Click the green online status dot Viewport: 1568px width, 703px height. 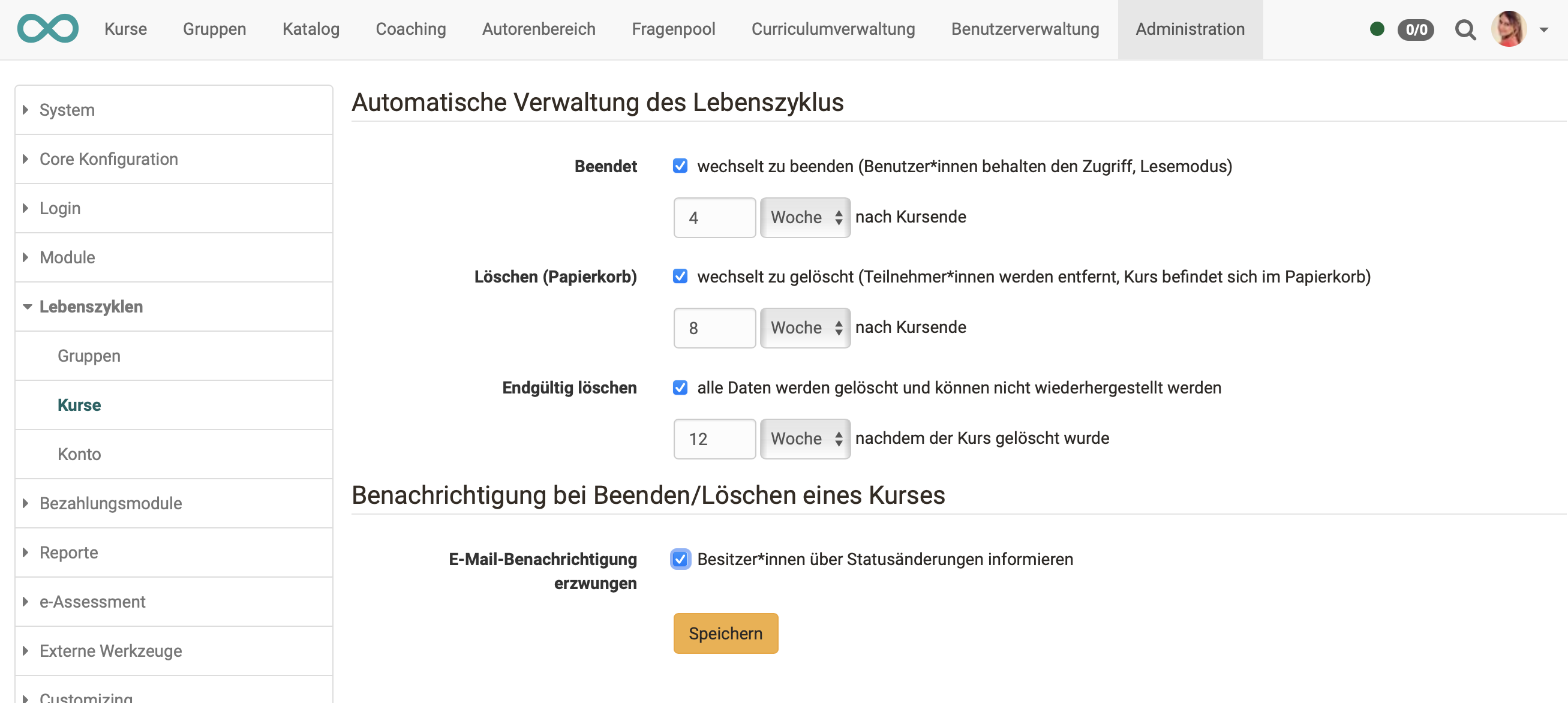point(1377,29)
